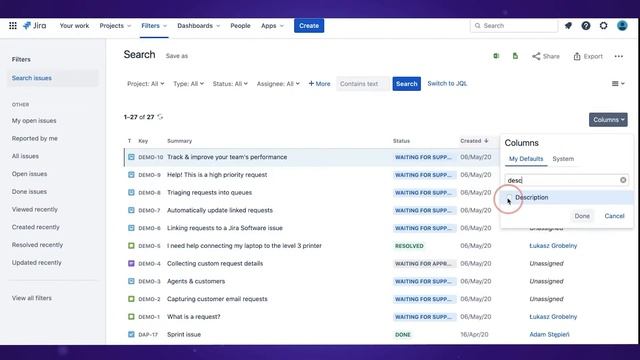Open the view layout switcher dropdown
This screenshot has width=640, height=360.
[x=618, y=84]
